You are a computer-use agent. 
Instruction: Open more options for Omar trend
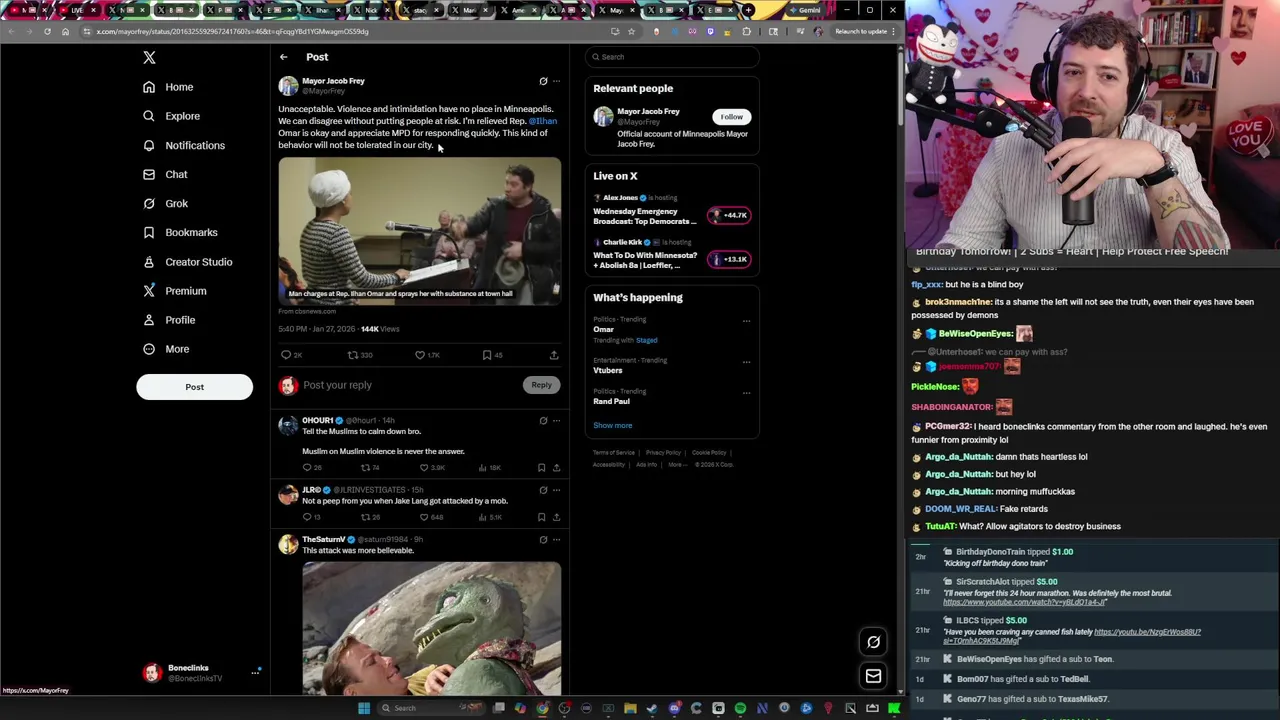point(746,321)
